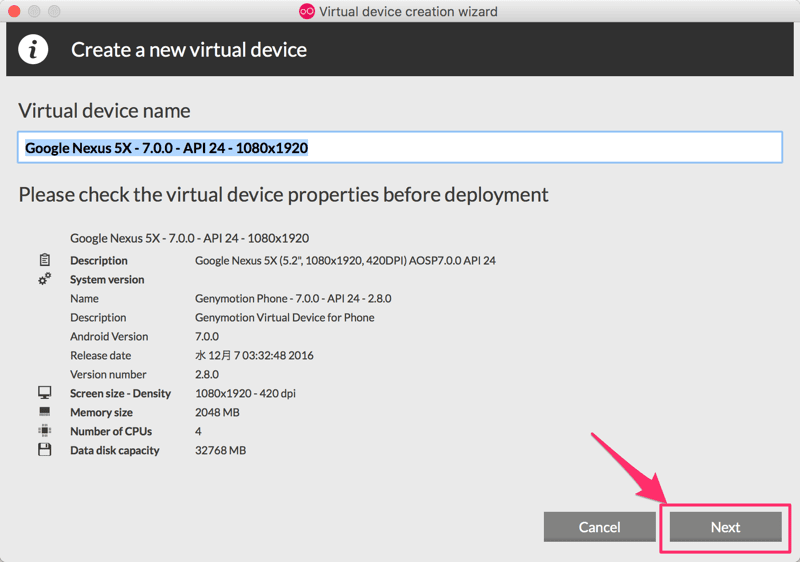
Task: Click the gears System version icon
Action: pos(45,279)
